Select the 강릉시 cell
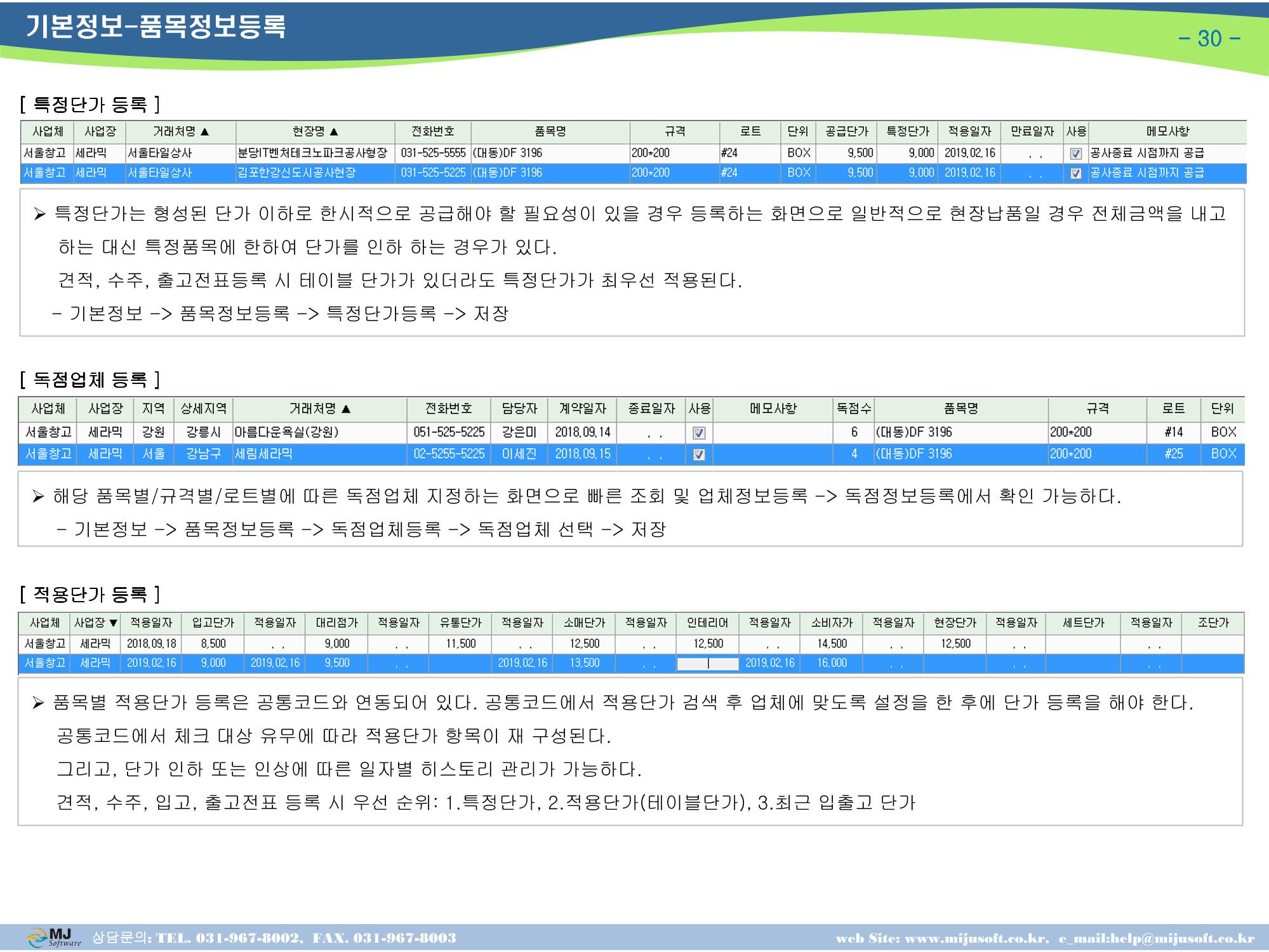Screen dimensions: 1269x952 (x=204, y=432)
